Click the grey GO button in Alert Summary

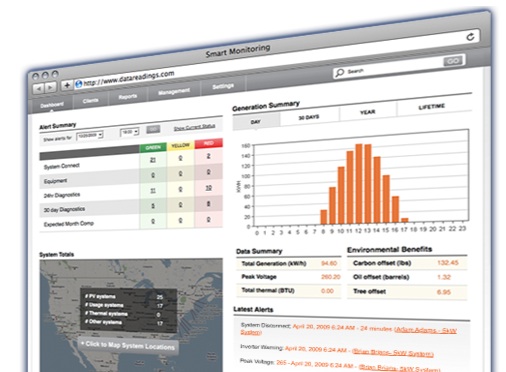pyautogui.click(x=153, y=129)
